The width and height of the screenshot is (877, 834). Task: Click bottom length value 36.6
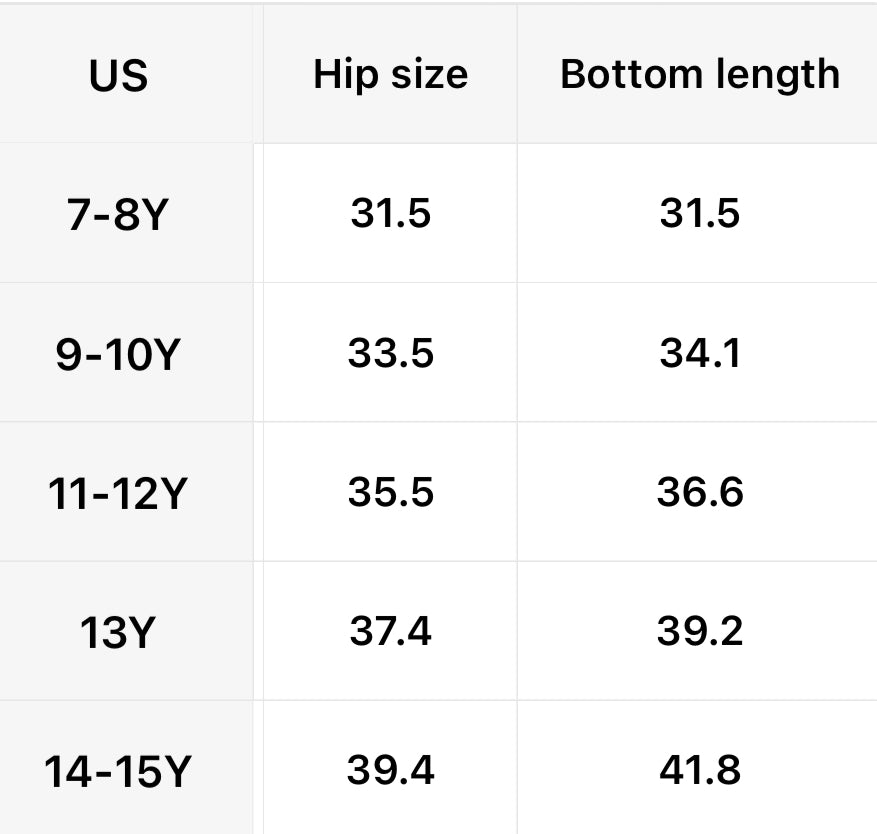[700, 492]
